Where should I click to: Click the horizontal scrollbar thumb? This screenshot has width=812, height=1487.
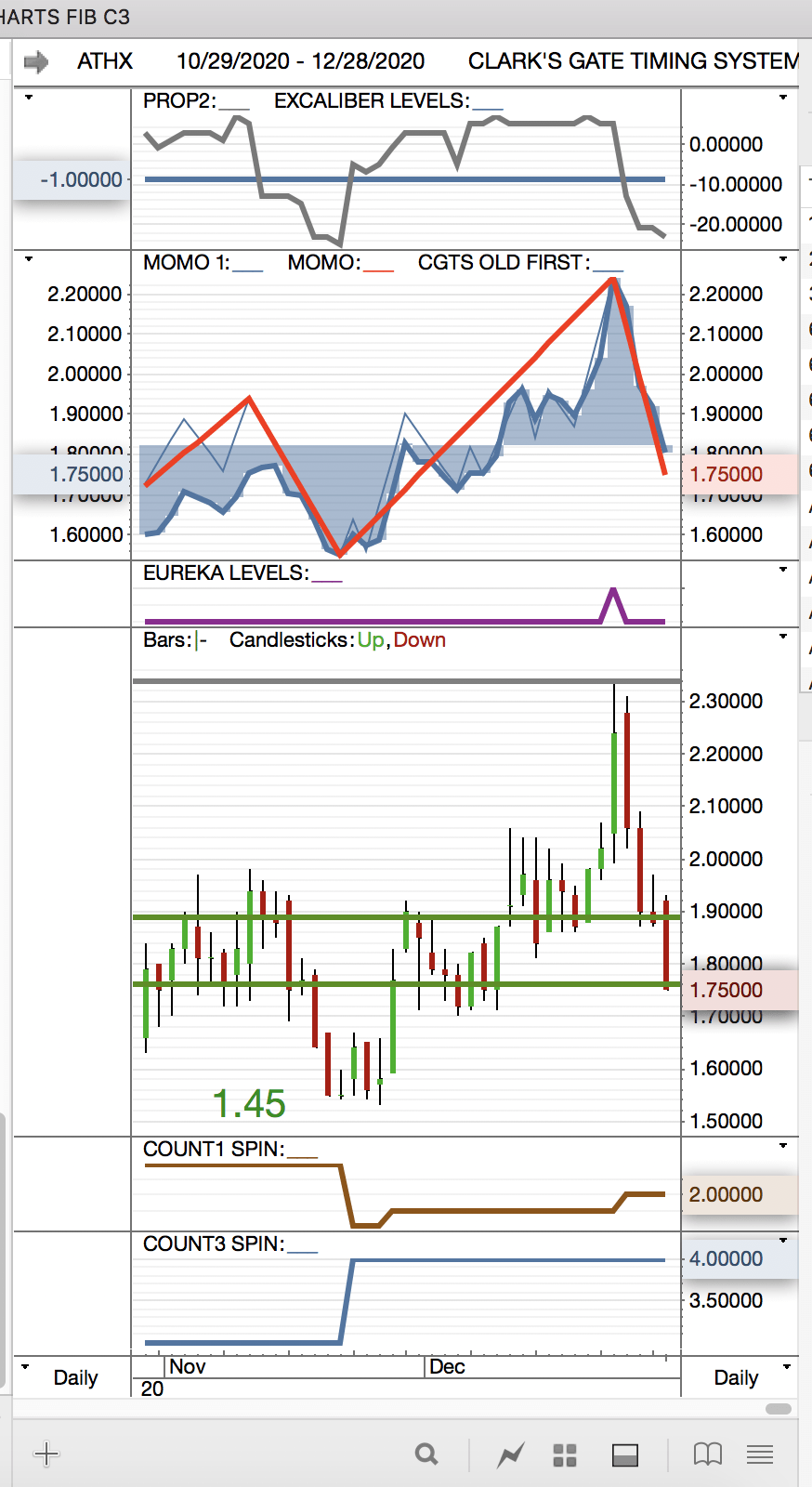coord(779,1409)
